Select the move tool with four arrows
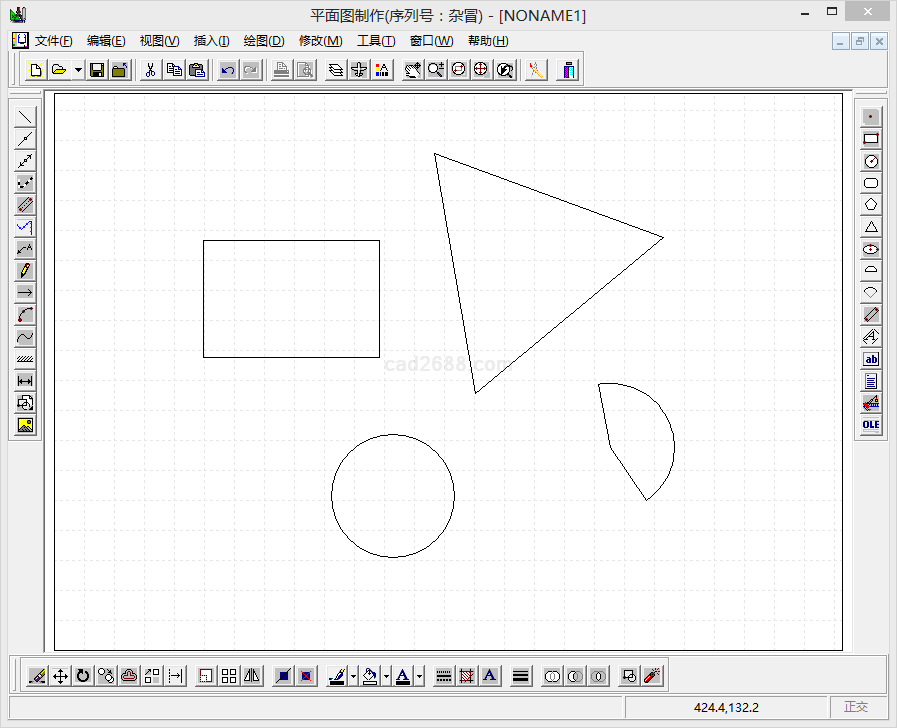Viewport: 897px width, 728px height. (x=60, y=676)
